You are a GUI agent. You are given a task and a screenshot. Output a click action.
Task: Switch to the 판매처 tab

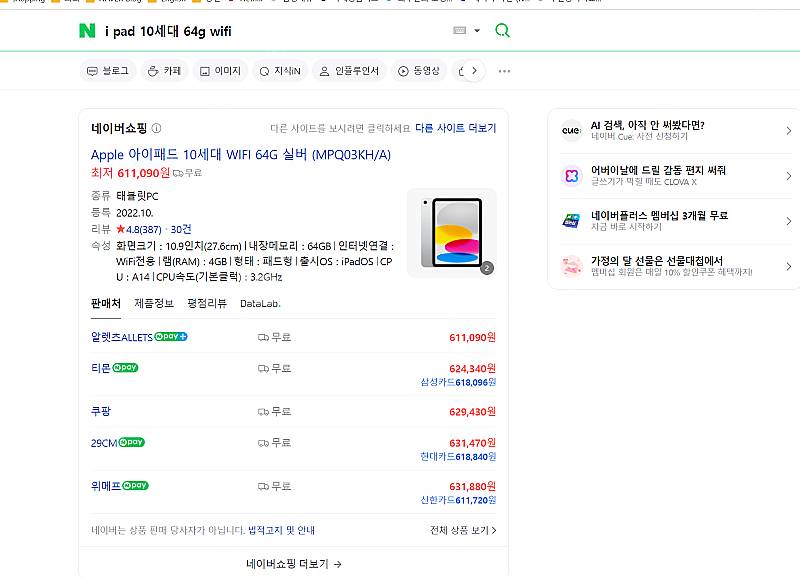point(106,304)
